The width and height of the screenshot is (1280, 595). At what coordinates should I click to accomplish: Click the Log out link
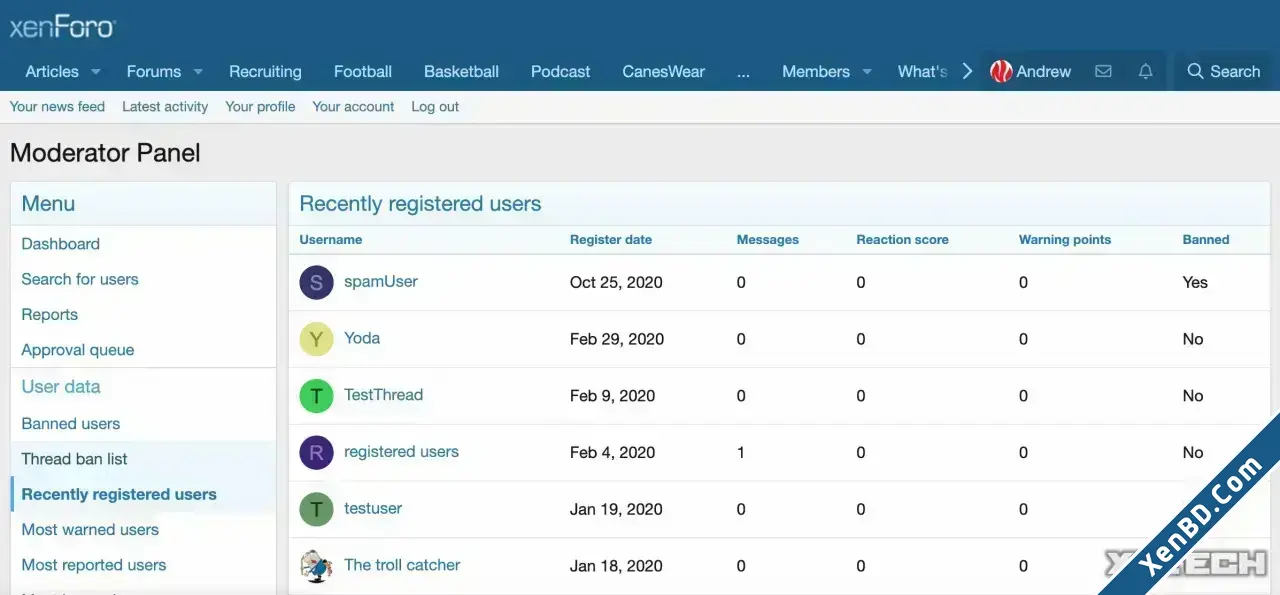(x=435, y=107)
